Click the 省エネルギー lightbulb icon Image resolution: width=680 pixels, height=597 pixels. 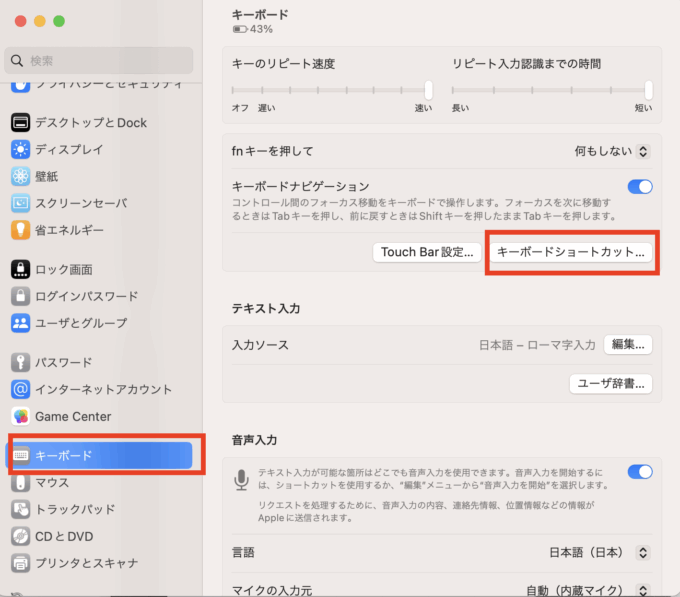click(x=21, y=230)
